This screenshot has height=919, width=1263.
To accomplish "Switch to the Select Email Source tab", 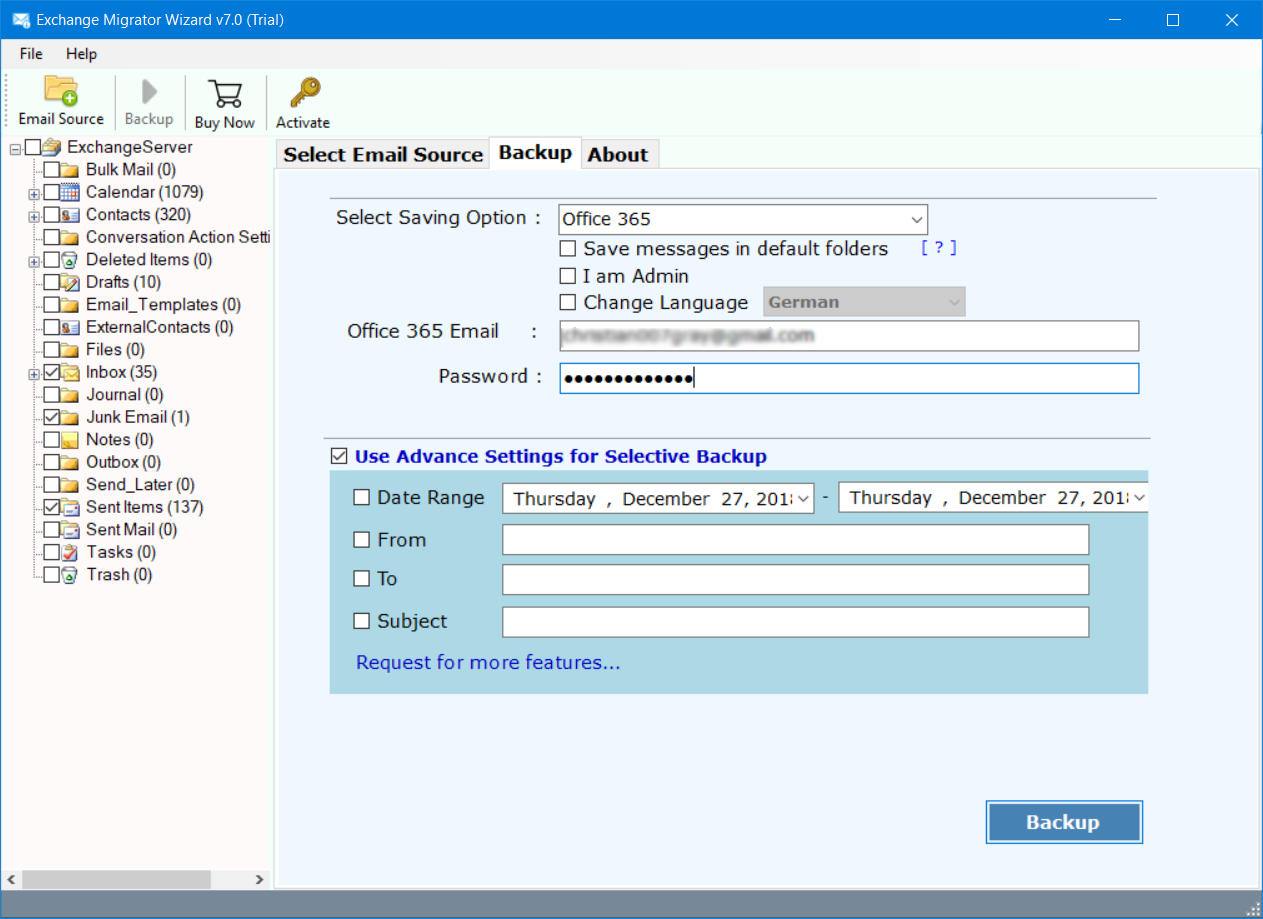I will [383, 155].
